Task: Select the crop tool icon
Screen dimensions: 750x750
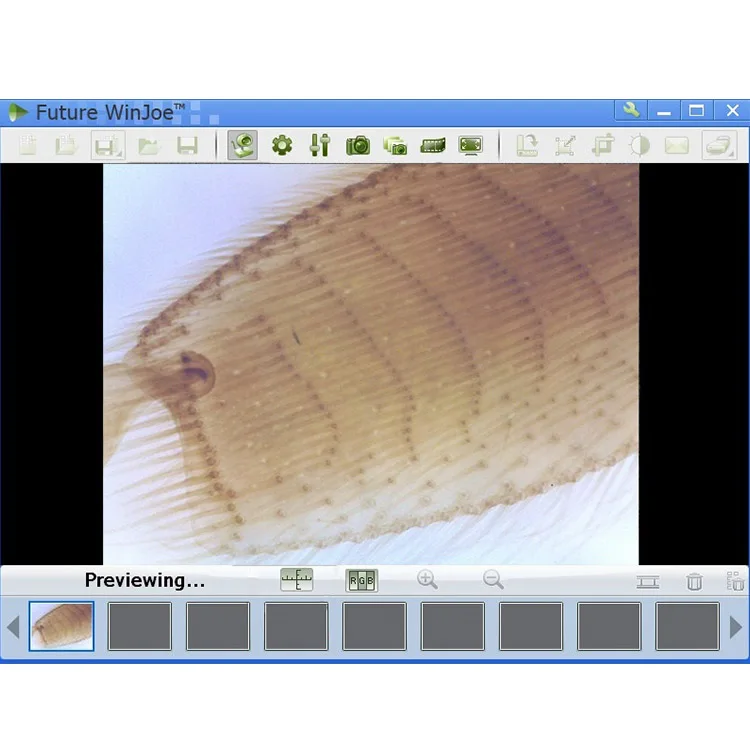Action: [603, 145]
